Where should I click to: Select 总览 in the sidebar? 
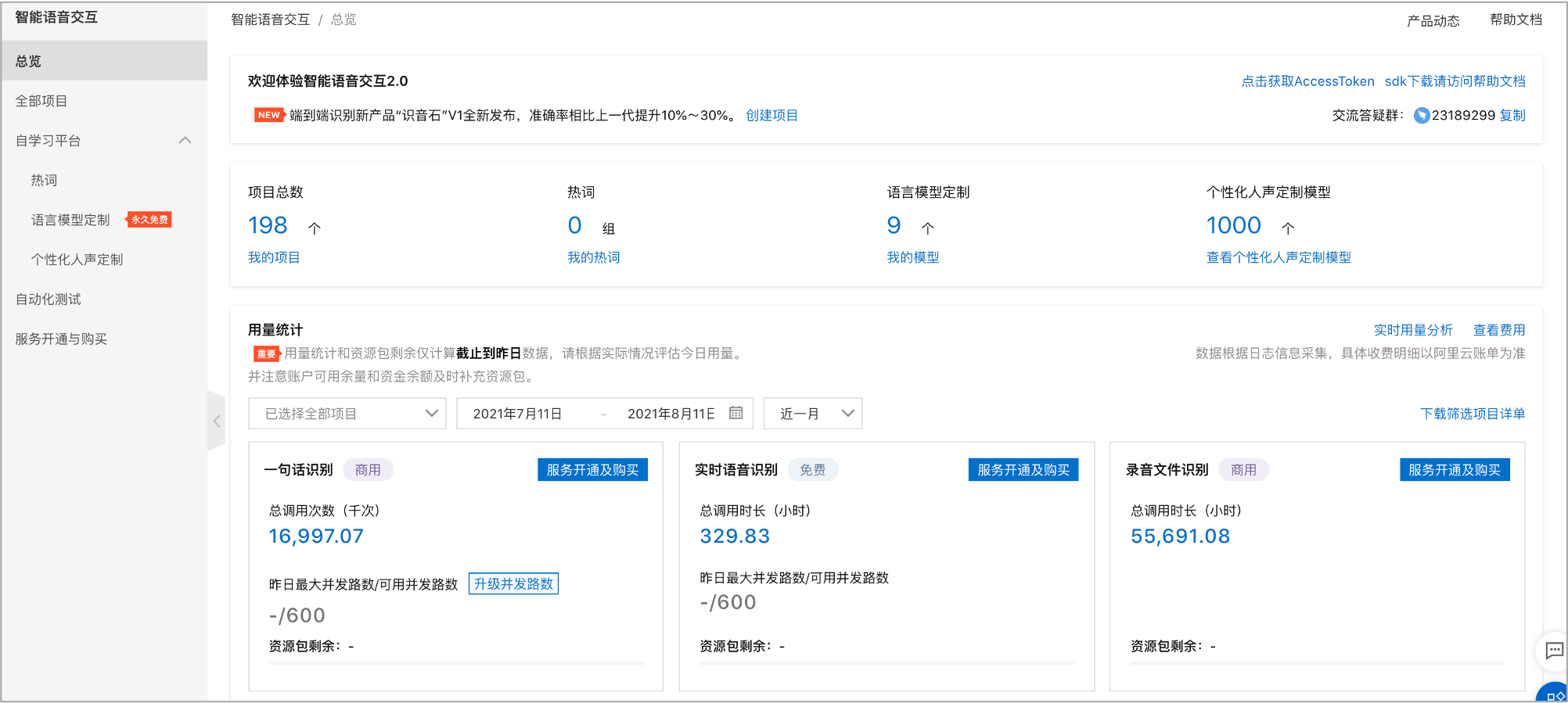[104, 61]
